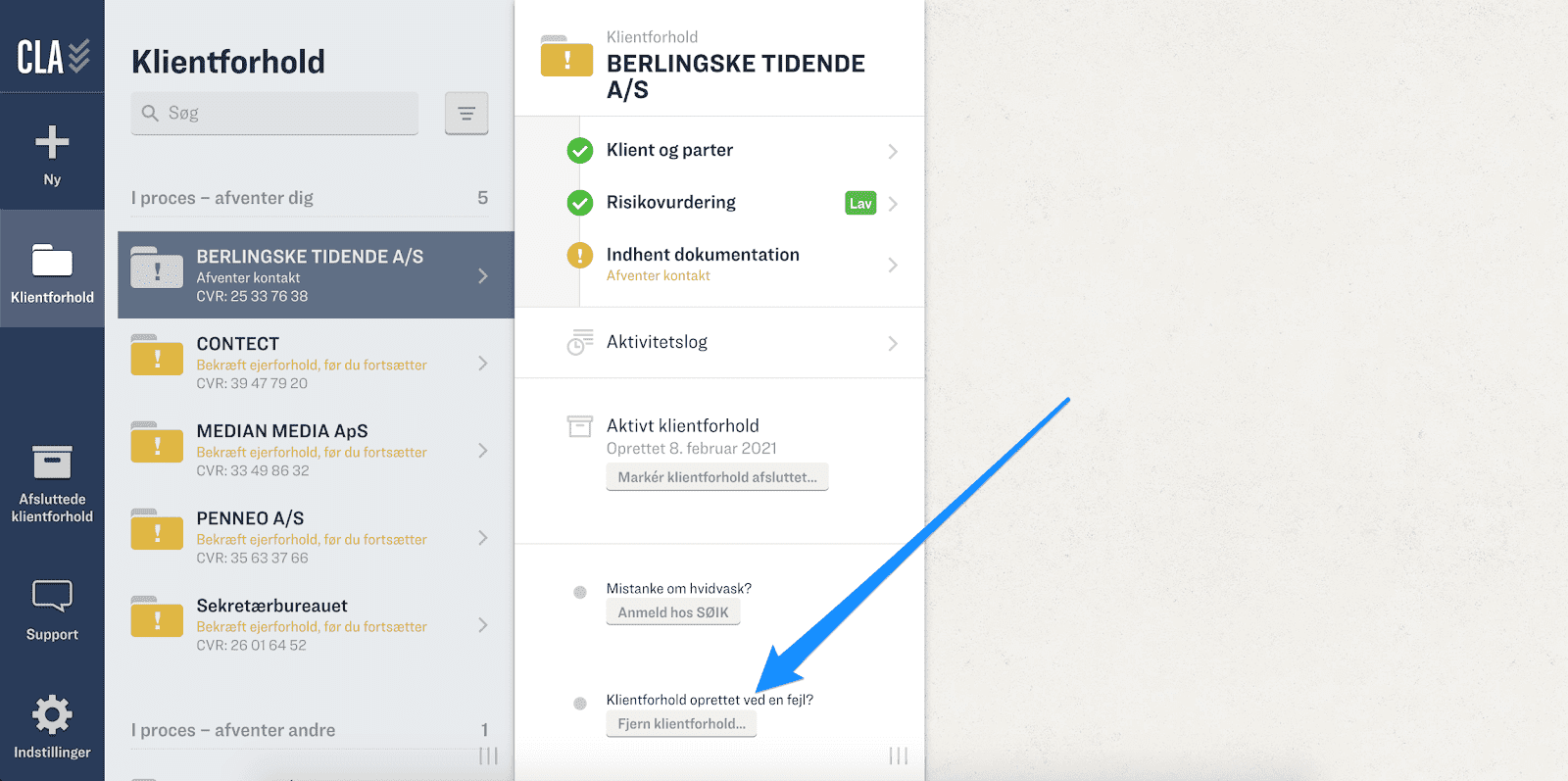The width and height of the screenshot is (1568, 781).
Task: Click BERLINGSKE TIDENDE A/S detail title
Action: pos(736,76)
